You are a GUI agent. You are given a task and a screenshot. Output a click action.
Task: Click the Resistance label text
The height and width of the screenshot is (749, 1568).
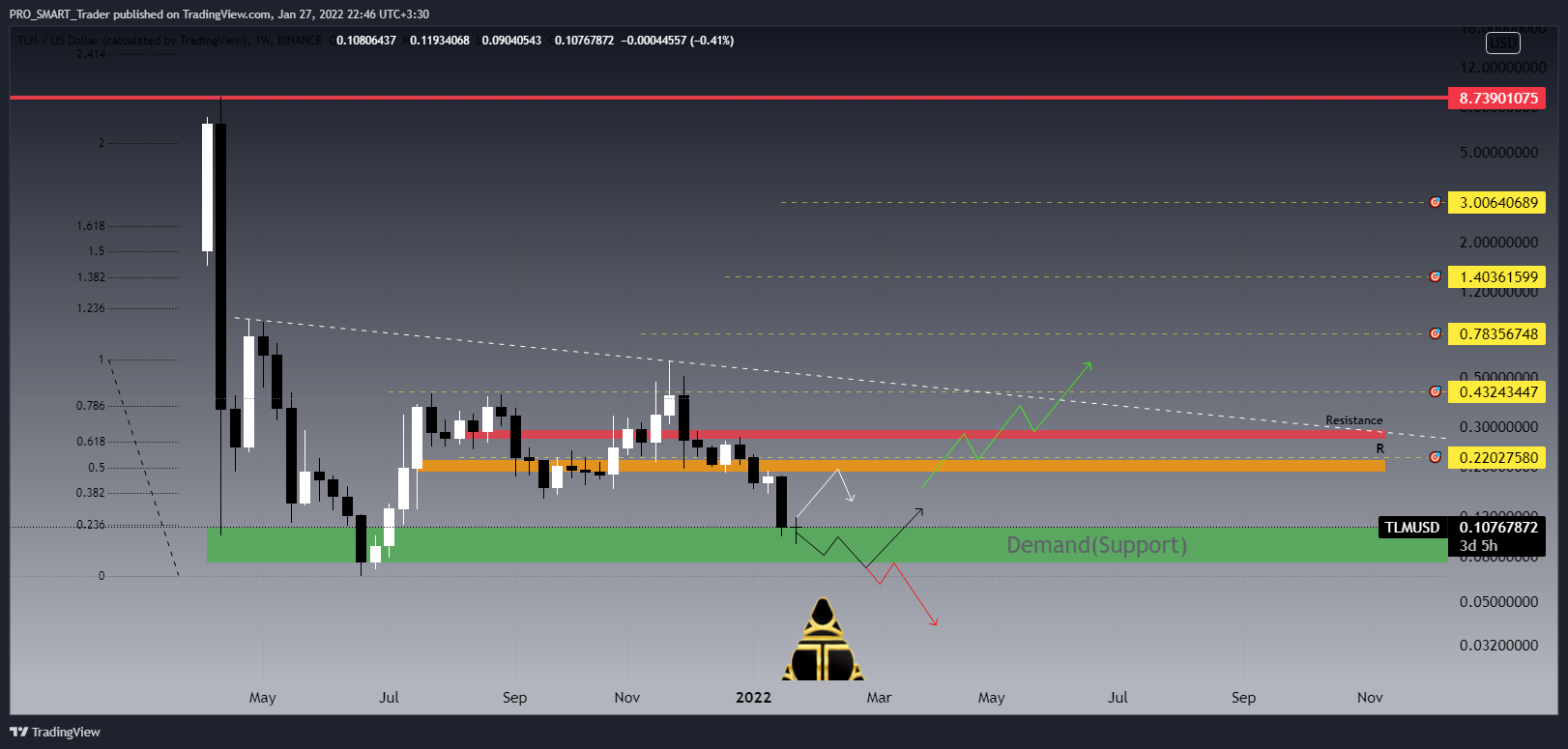click(x=1353, y=420)
